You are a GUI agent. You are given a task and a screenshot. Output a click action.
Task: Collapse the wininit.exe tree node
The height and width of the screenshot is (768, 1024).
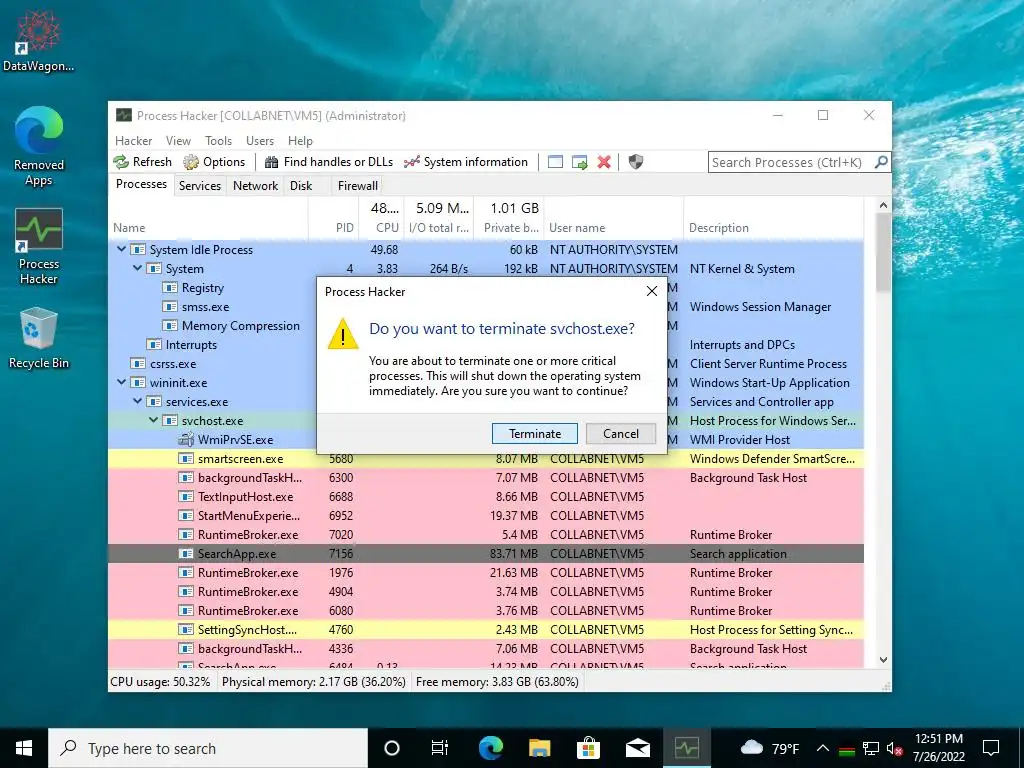click(x=121, y=382)
